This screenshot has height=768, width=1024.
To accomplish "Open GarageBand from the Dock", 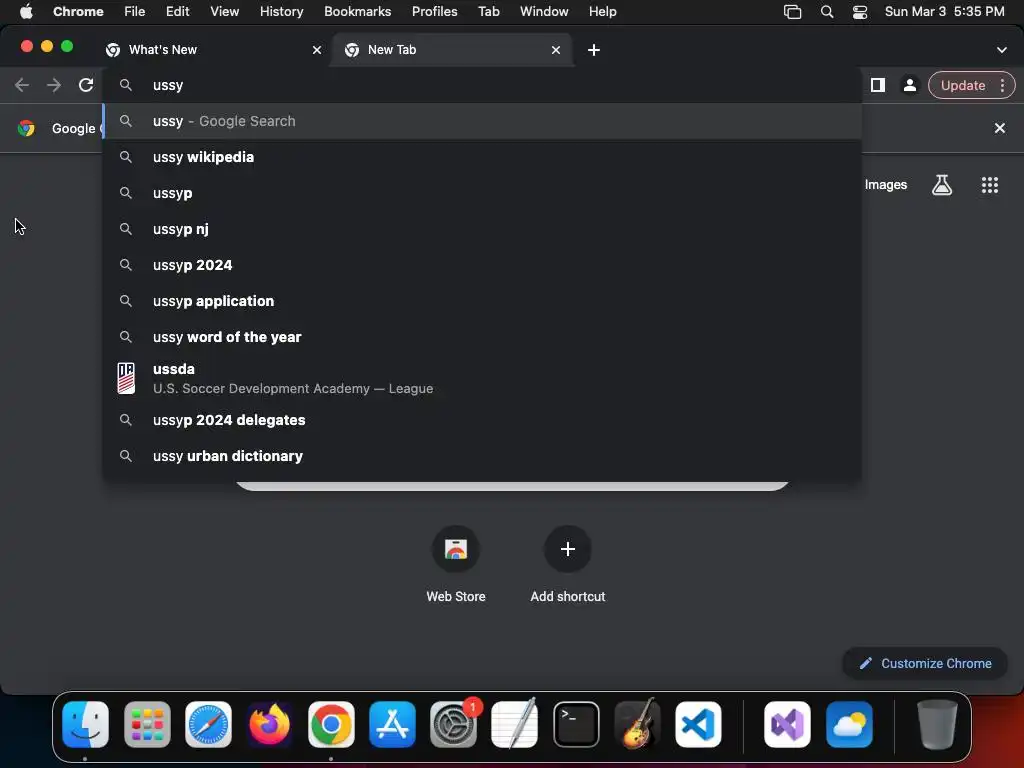I will (x=637, y=724).
